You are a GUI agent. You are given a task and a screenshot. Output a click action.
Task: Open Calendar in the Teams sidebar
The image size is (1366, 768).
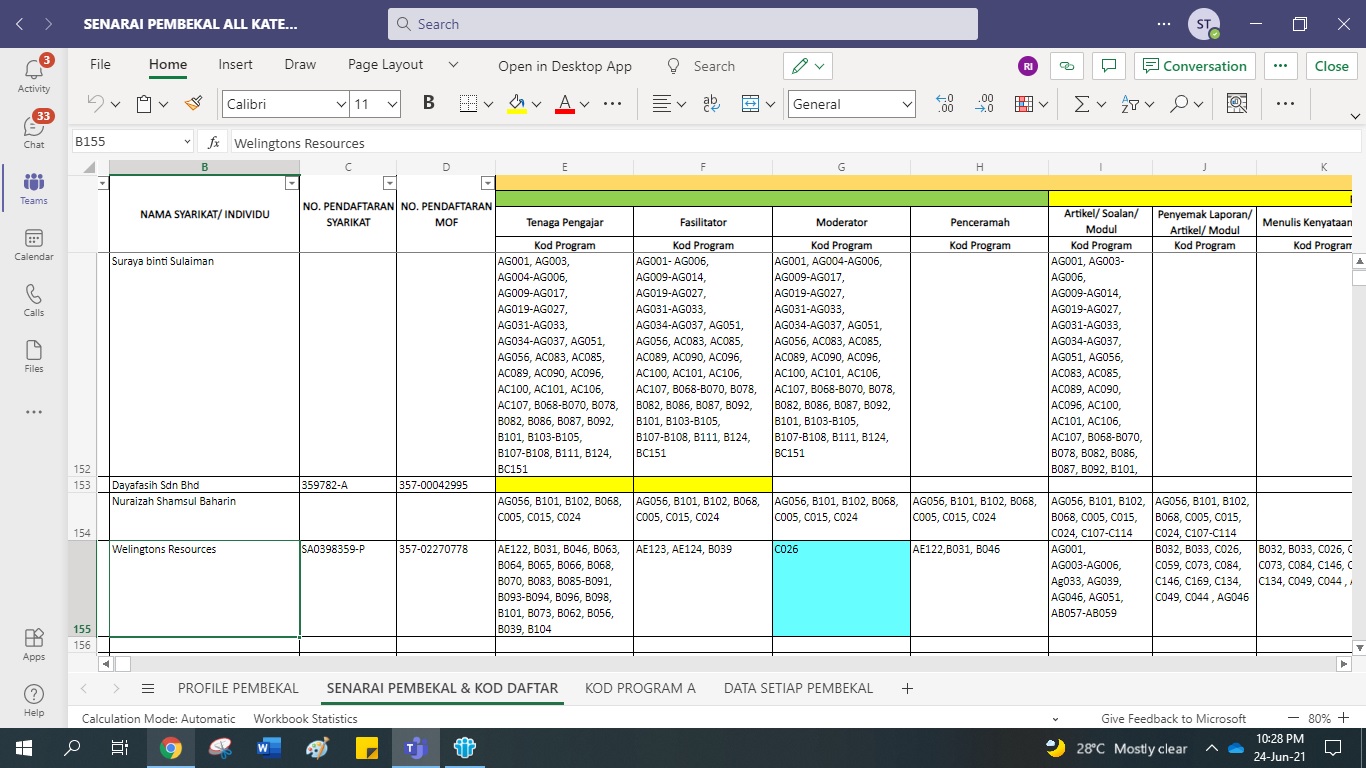coord(34,244)
